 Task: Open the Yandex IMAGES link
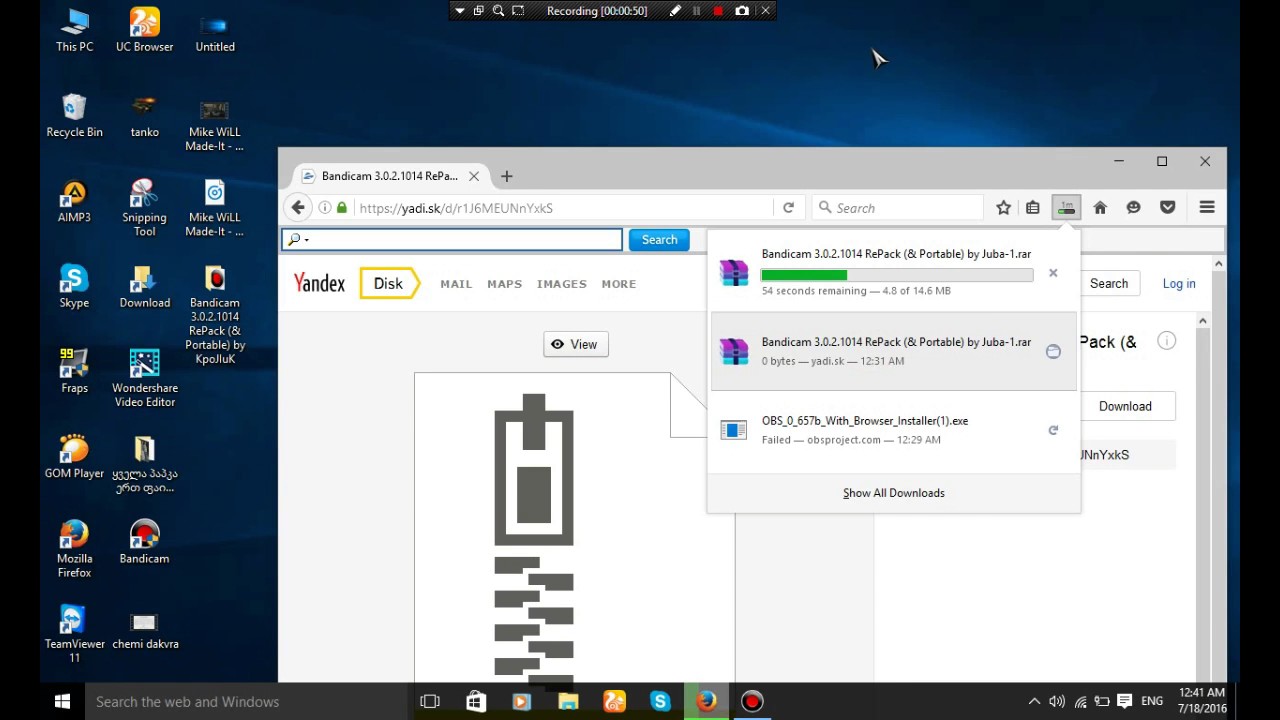[561, 284]
